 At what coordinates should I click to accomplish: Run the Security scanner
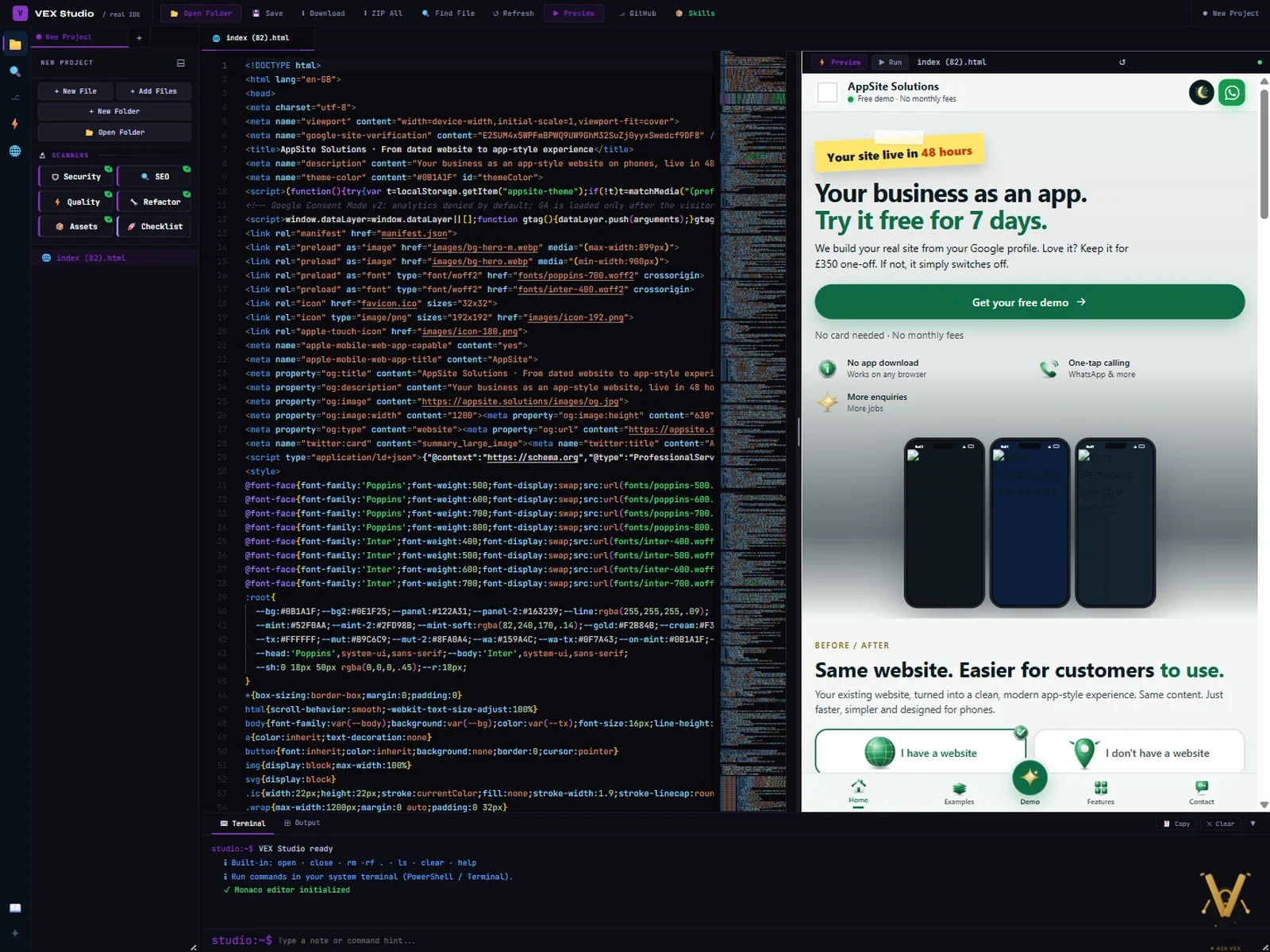coord(75,177)
